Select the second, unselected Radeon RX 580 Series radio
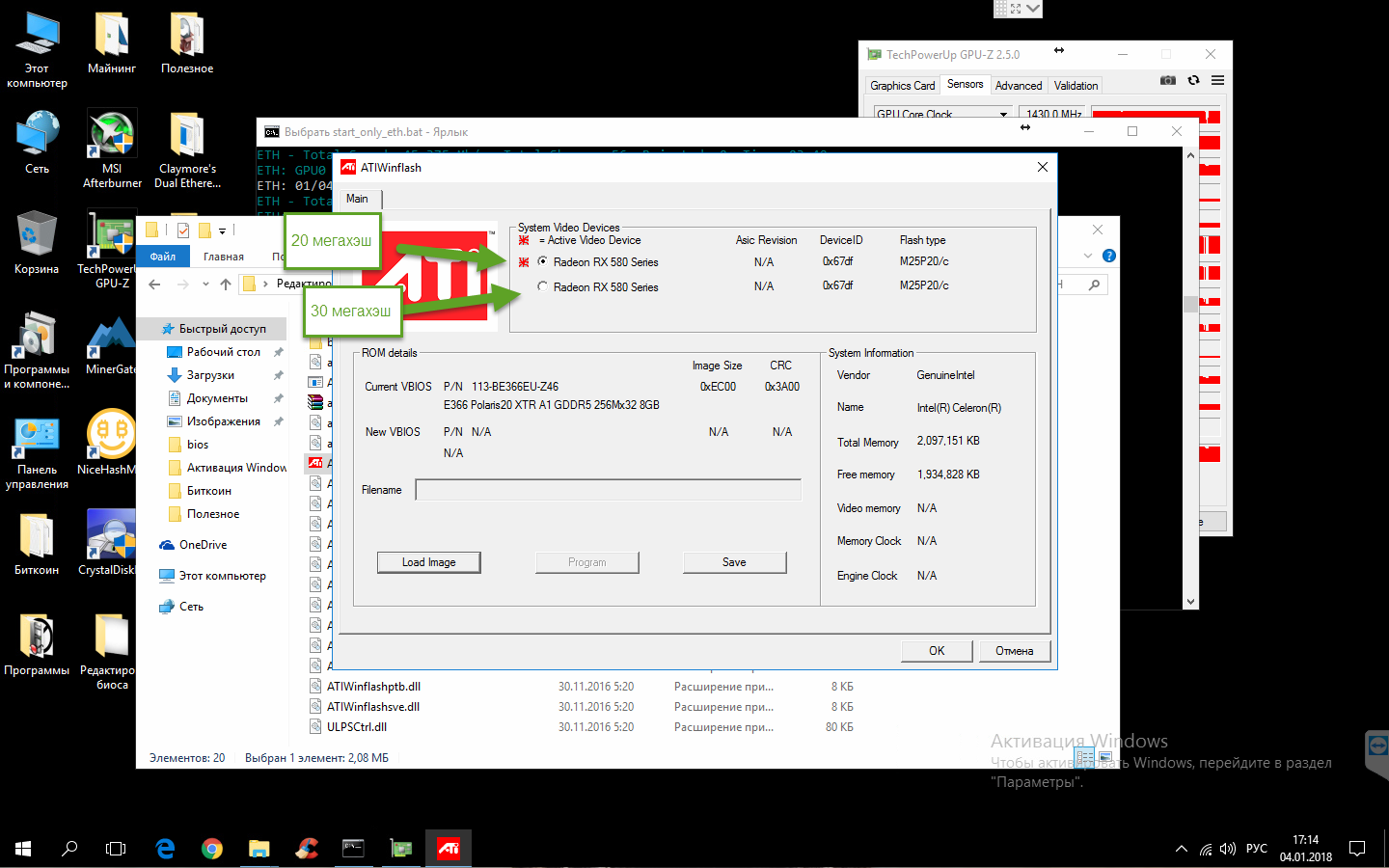 click(543, 286)
